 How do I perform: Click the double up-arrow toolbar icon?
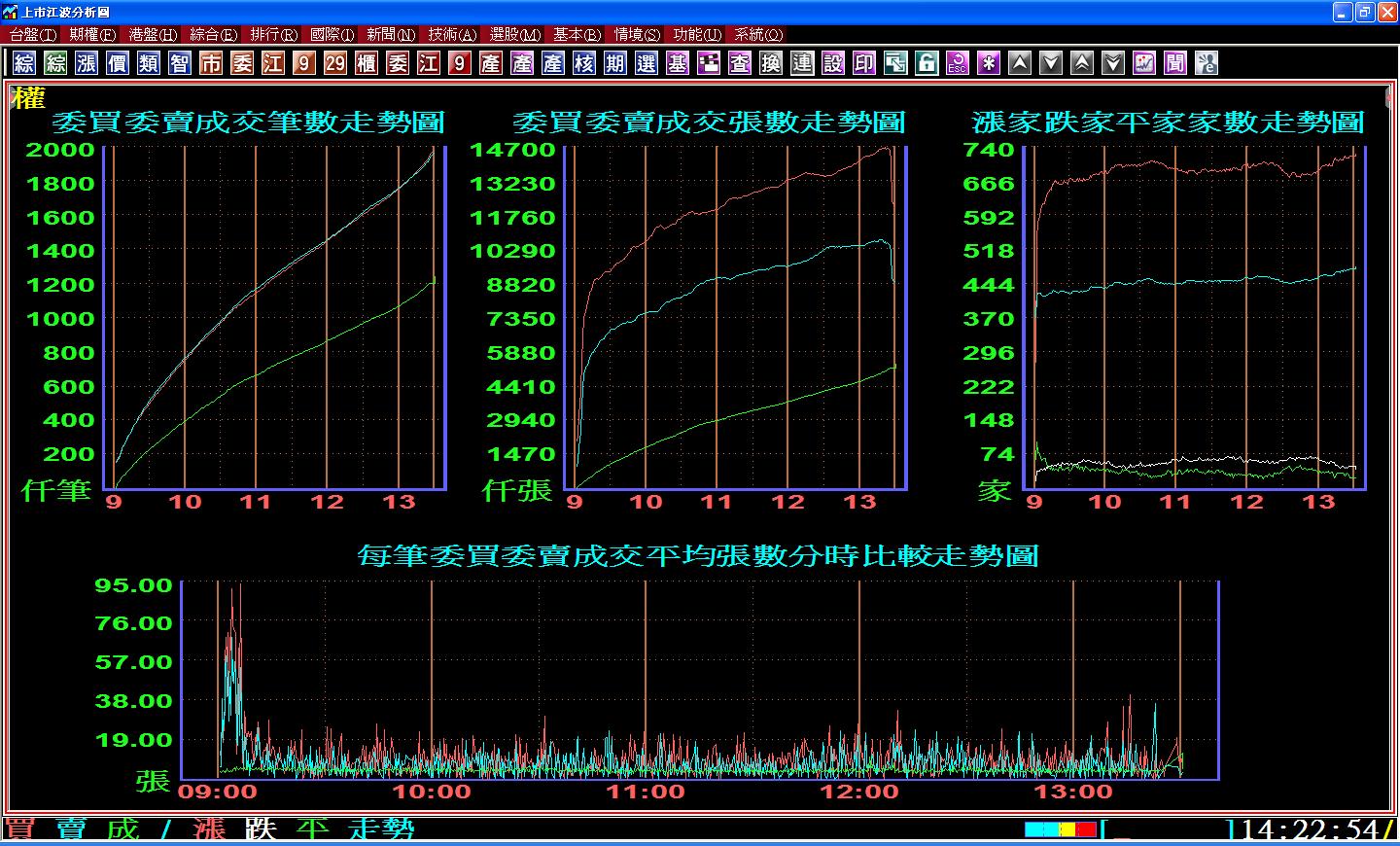(x=1082, y=63)
